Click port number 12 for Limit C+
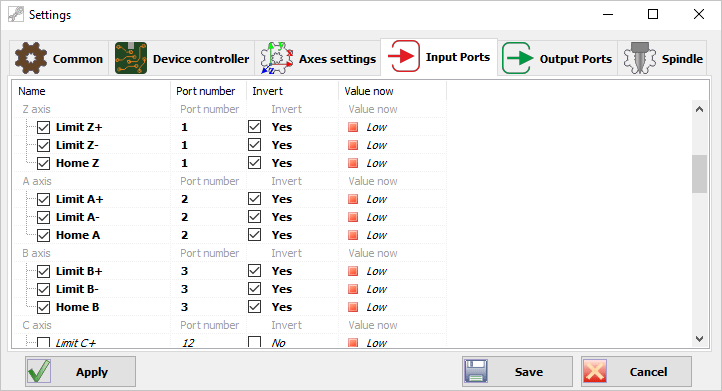This screenshot has height=391, width=722. point(188,343)
